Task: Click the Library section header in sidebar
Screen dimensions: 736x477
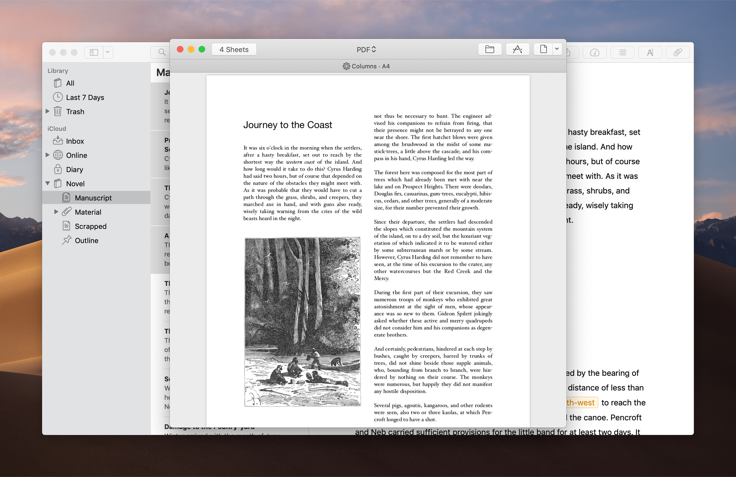Action: [58, 70]
